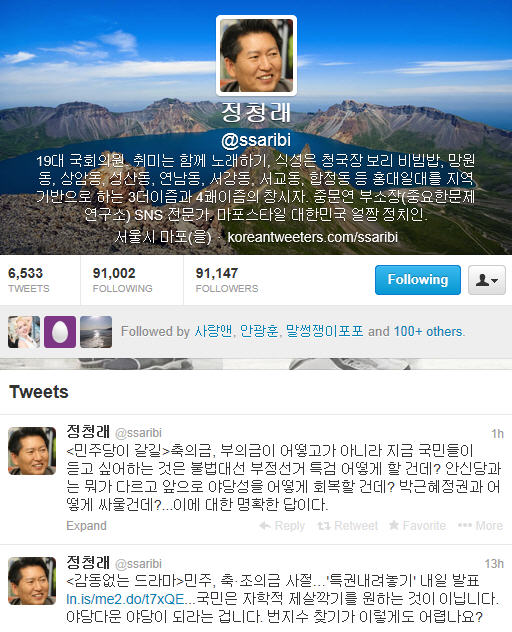The image size is (512, 632).
Task: Click the Retweet icon on first tweet
Action: (x=324, y=526)
